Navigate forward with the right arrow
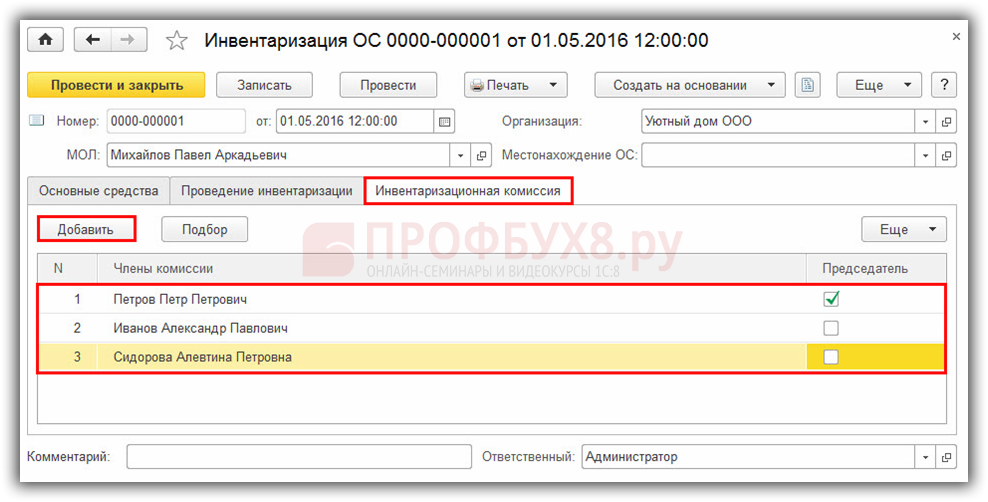The width and height of the screenshot is (988, 502). pyautogui.click(x=129, y=40)
